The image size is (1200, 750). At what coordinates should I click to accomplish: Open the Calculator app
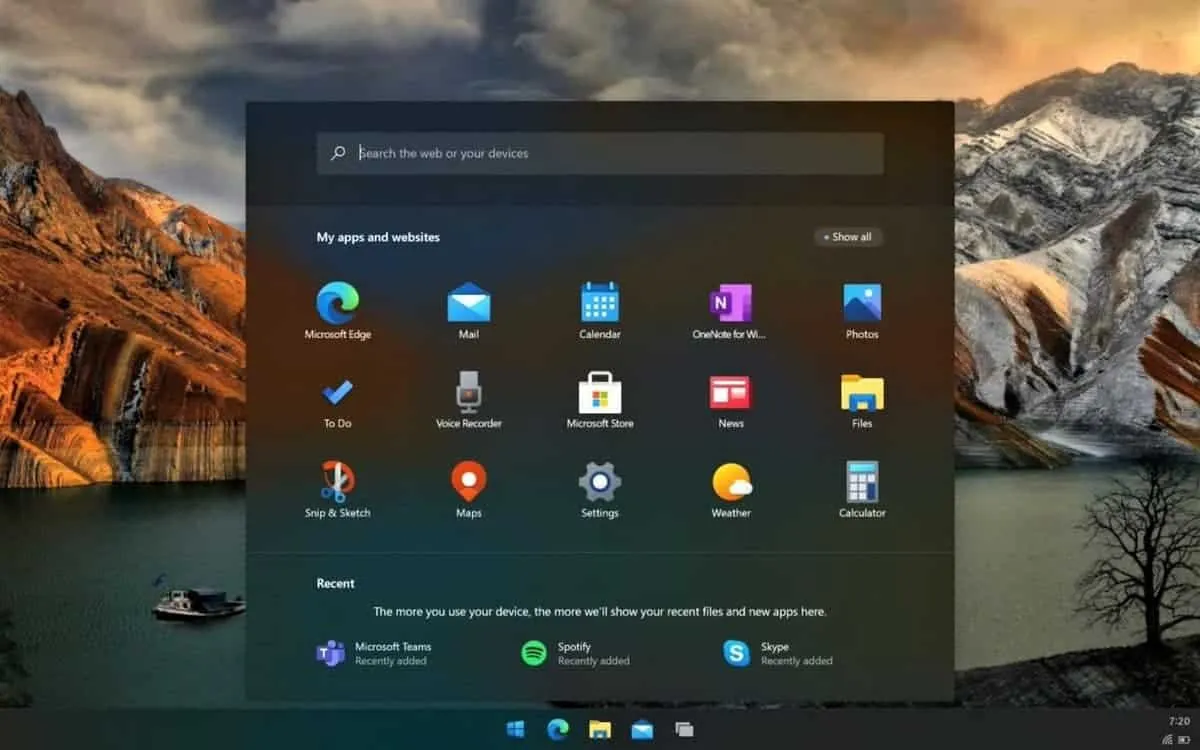[861, 482]
